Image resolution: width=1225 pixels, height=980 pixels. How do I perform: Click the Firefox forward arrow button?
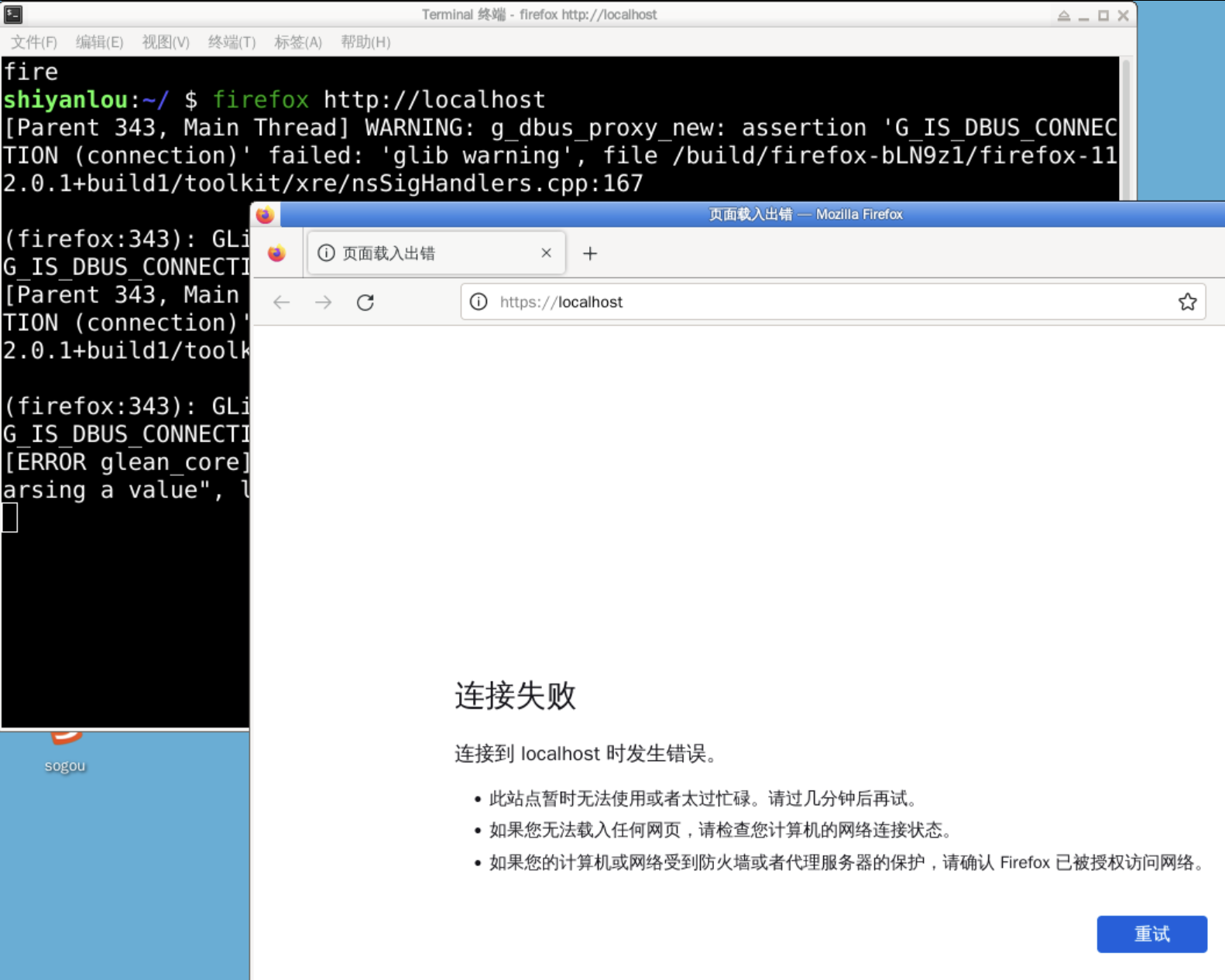[324, 302]
